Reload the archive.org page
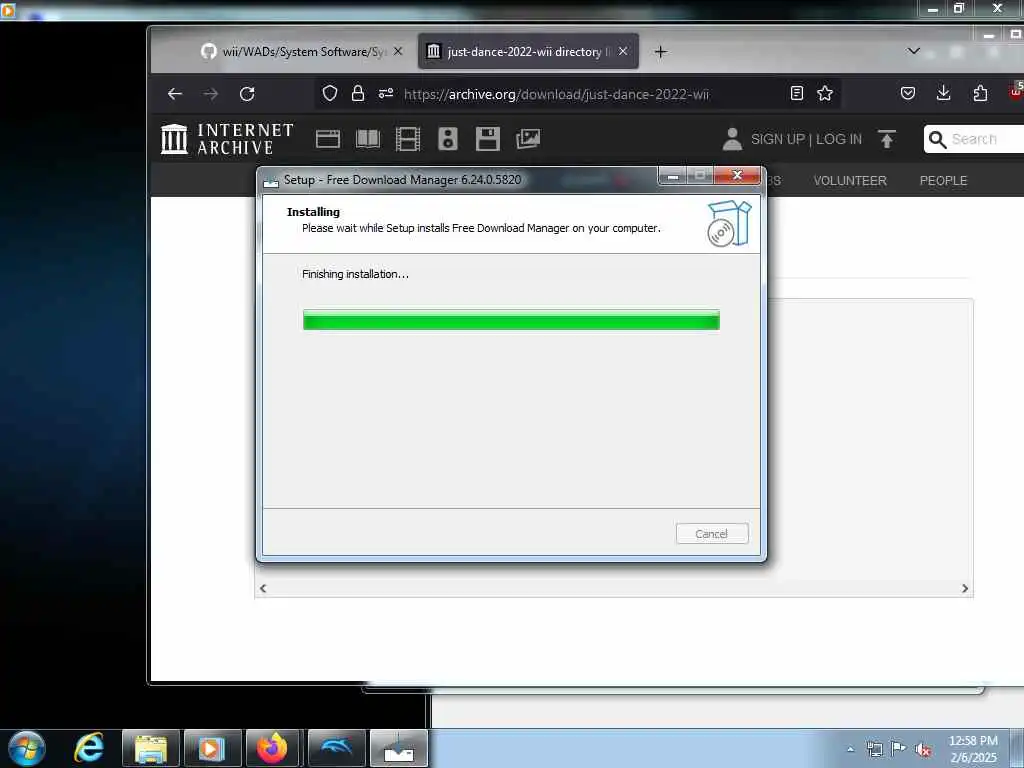Screen dimensions: 1024x768 (x=247, y=94)
